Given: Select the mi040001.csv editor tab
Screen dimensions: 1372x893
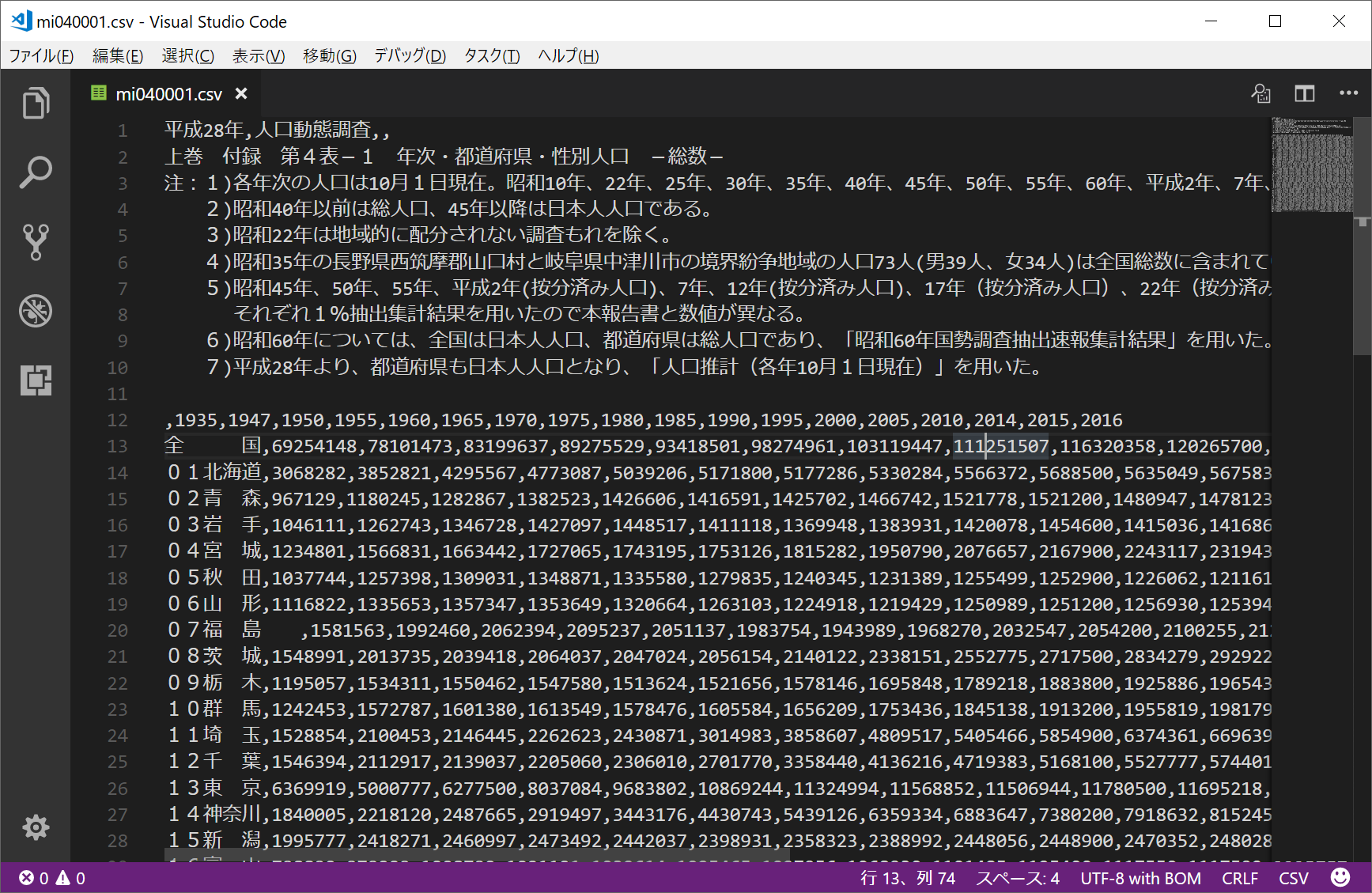Looking at the screenshot, I should (166, 94).
